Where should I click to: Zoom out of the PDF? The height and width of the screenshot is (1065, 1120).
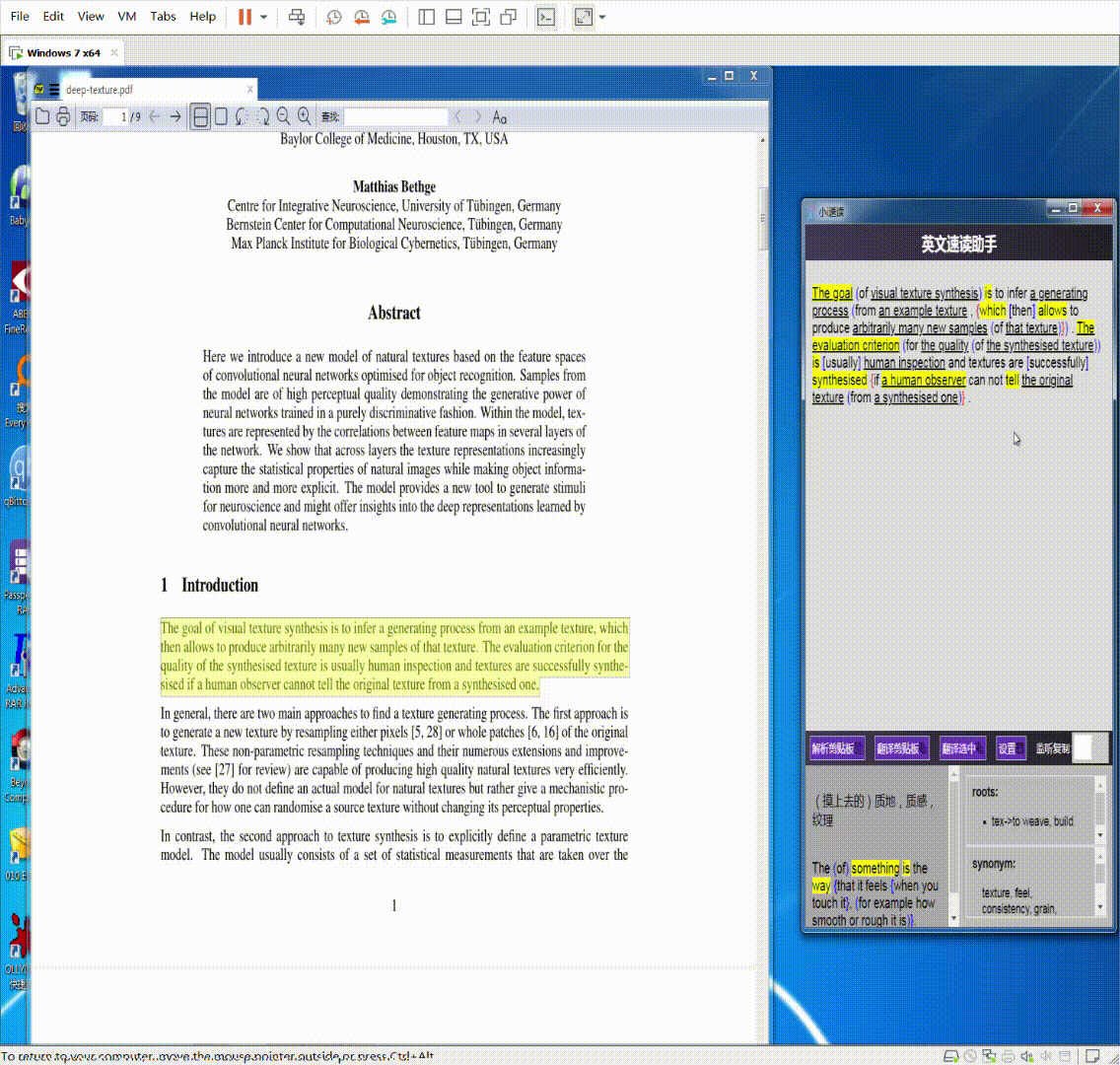click(x=284, y=116)
